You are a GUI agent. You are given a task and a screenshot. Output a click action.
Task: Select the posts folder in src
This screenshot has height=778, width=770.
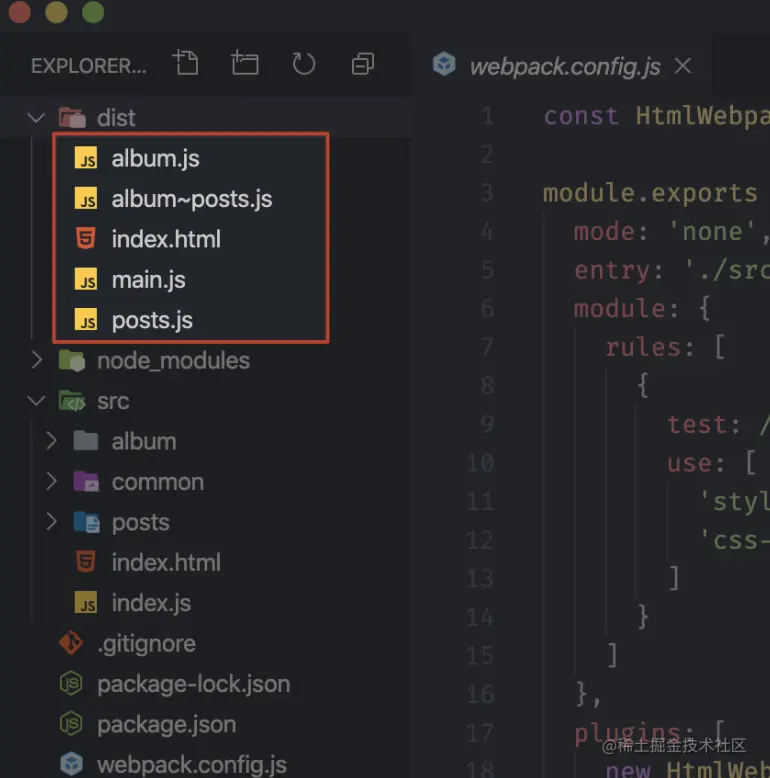point(140,522)
